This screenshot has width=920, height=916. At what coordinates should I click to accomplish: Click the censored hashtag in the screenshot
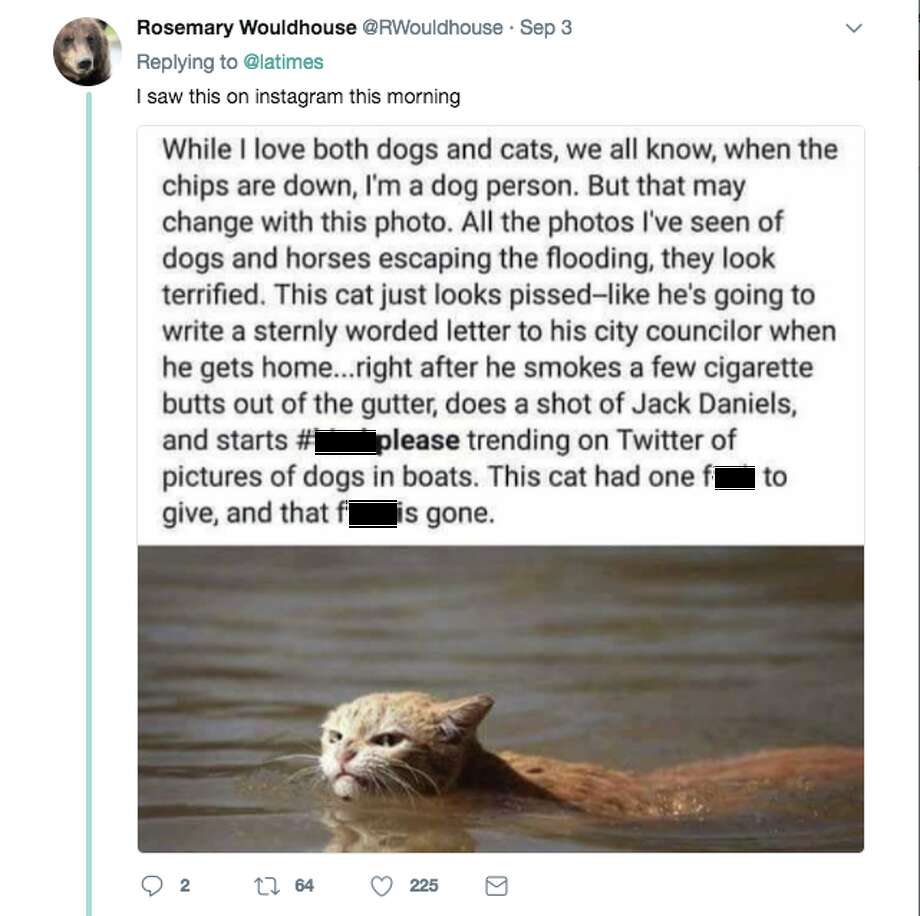pyautogui.click(x=345, y=440)
